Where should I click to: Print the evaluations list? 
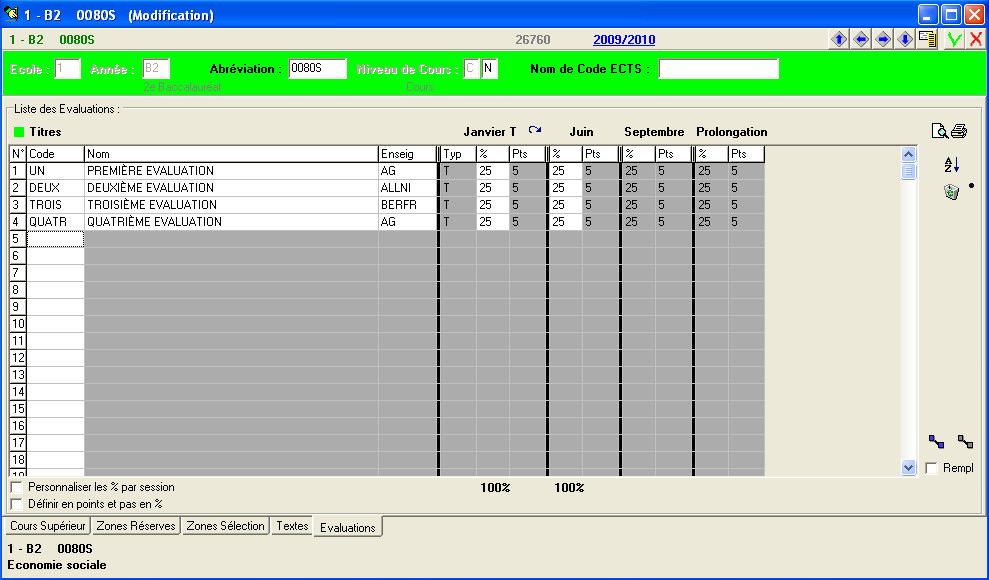pyautogui.click(x=959, y=130)
